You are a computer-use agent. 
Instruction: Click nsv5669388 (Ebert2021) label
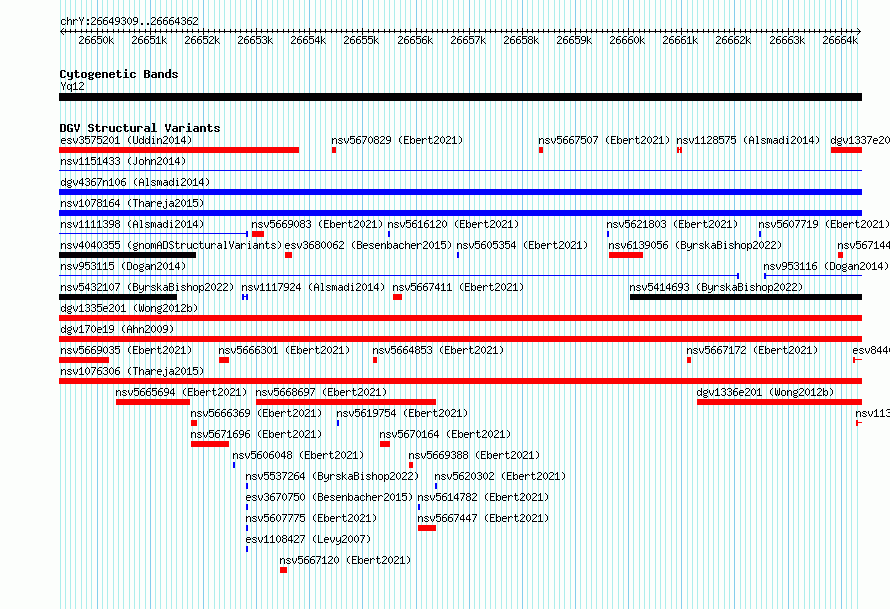tap(474, 455)
